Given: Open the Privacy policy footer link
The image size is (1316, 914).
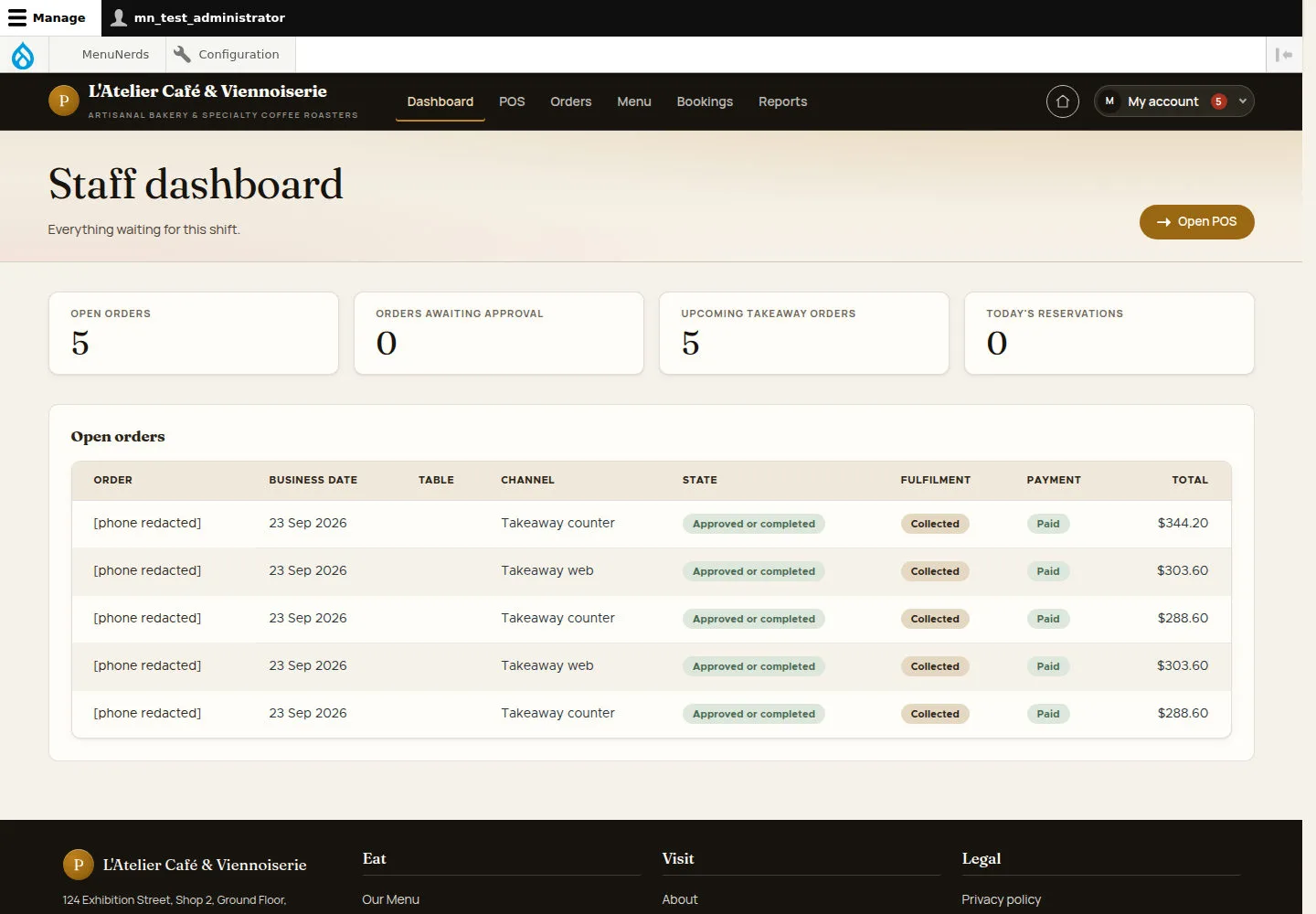Looking at the screenshot, I should coord(1002,899).
